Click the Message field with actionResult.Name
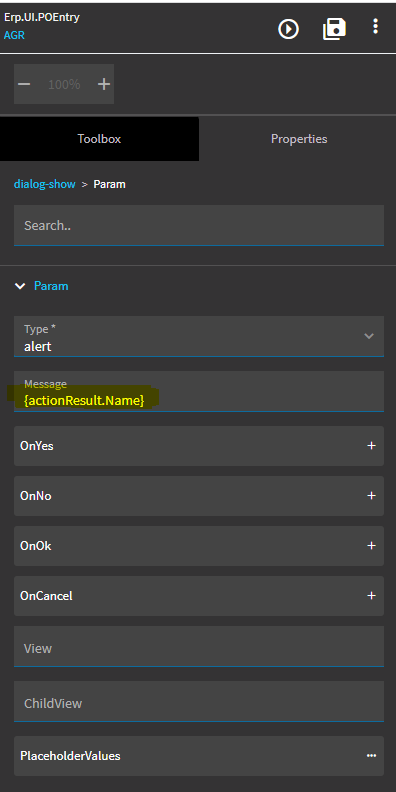Image resolution: width=396 pixels, height=792 pixels. (x=199, y=391)
